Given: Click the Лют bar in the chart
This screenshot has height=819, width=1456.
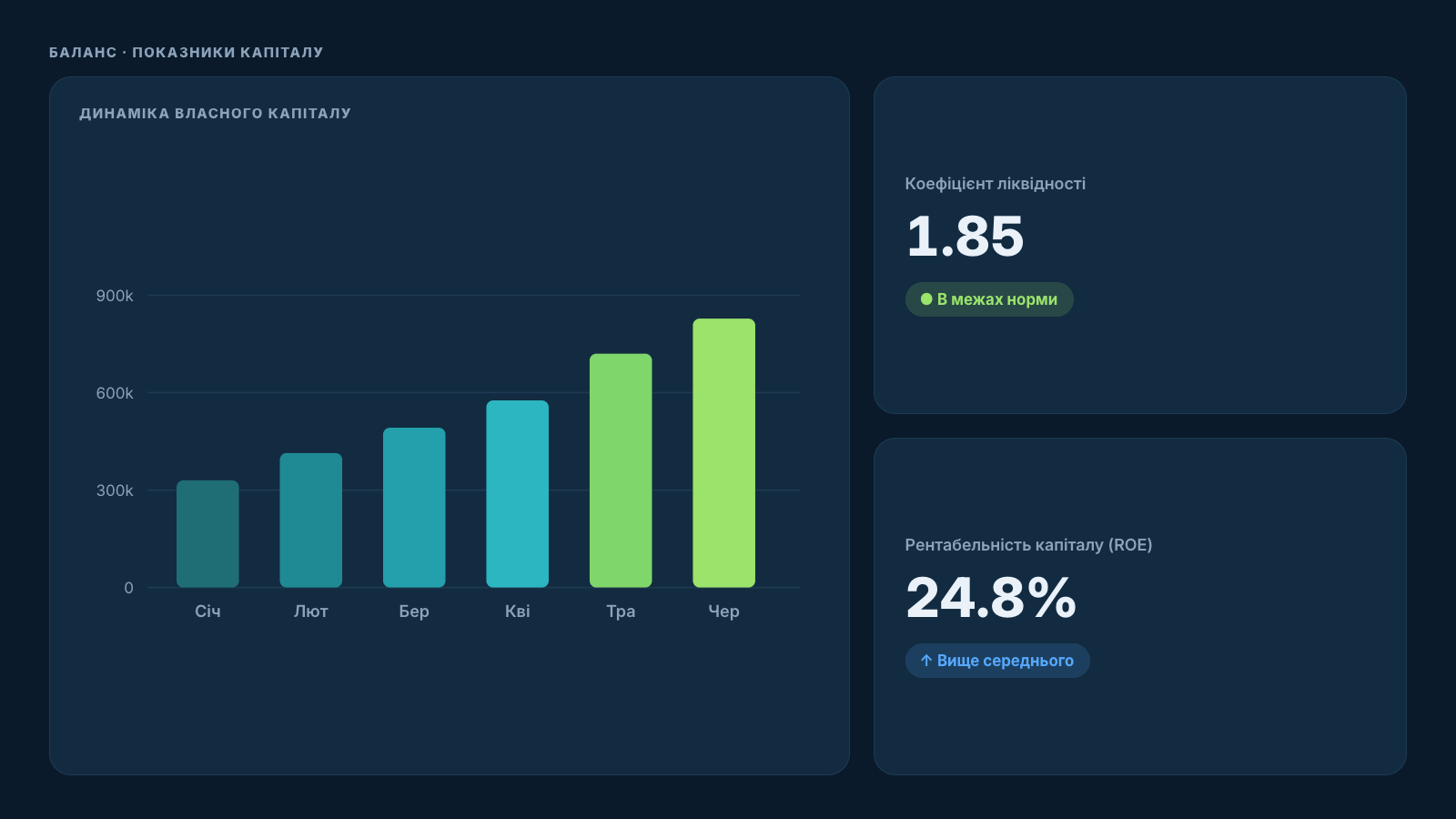Looking at the screenshot, I should pyautogui.click(x=311, y=521).
